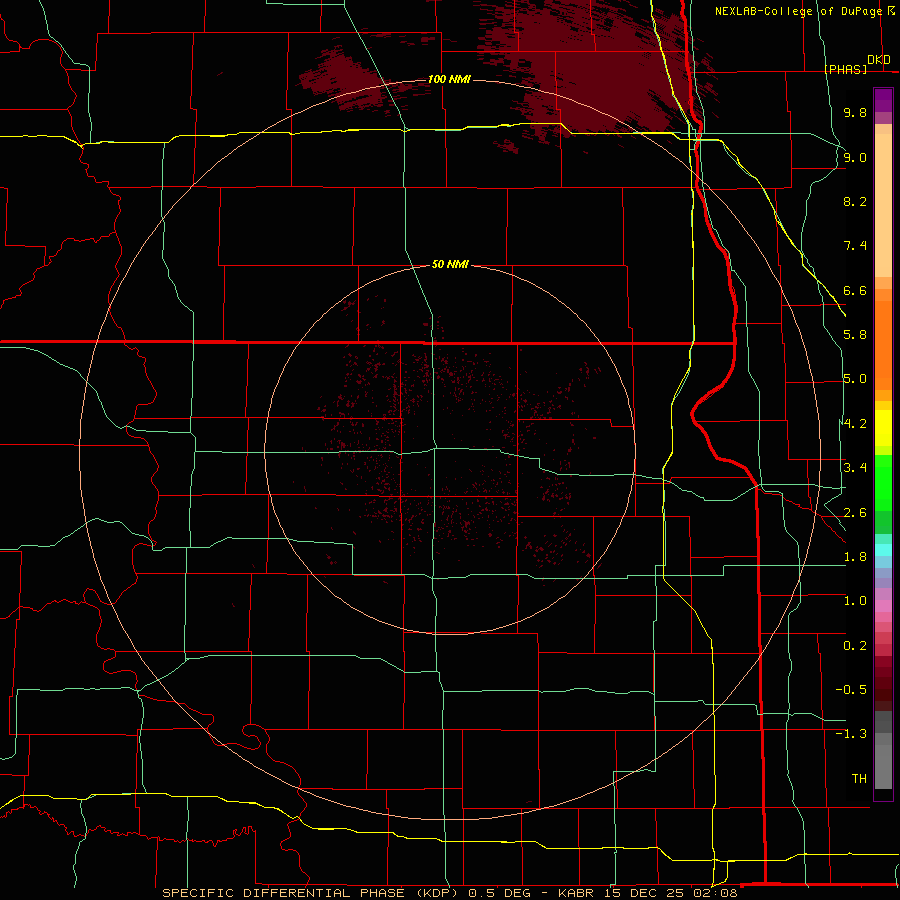Click the 7.4 legend value
Image resolution: width=900 pixels, height=900 pixels.
point(855,246)
